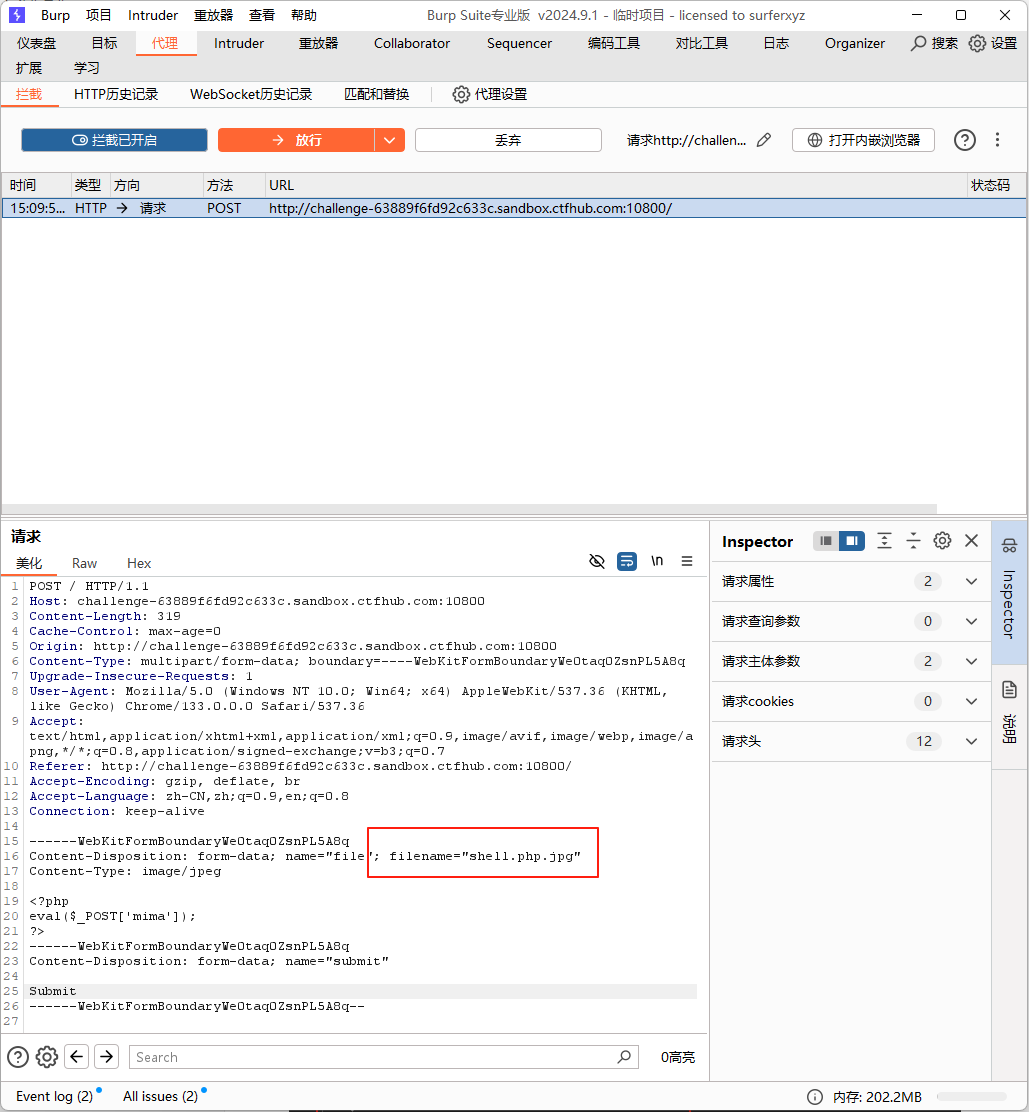Open All issues (2)
The height and width of the screenshot is (1112, 1029).
(160, 1096)
